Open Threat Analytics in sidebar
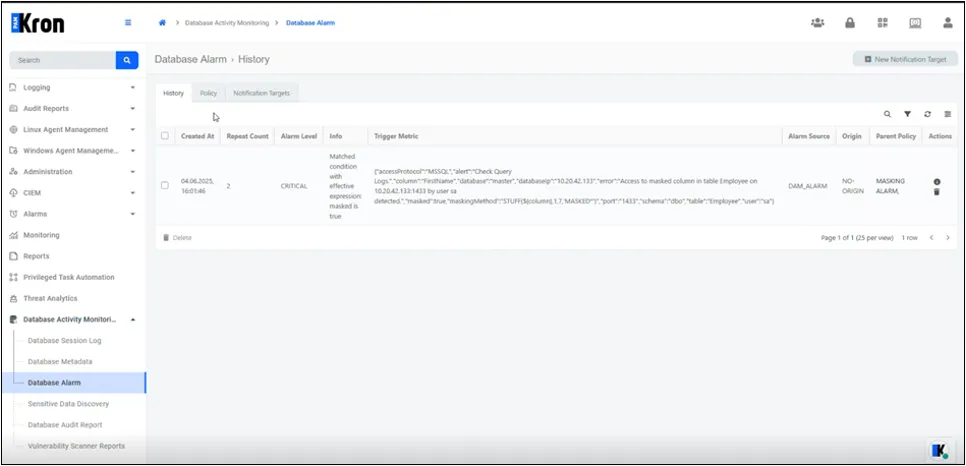The height and width of the screenshot is (466, 966). [x=50, y=298]
